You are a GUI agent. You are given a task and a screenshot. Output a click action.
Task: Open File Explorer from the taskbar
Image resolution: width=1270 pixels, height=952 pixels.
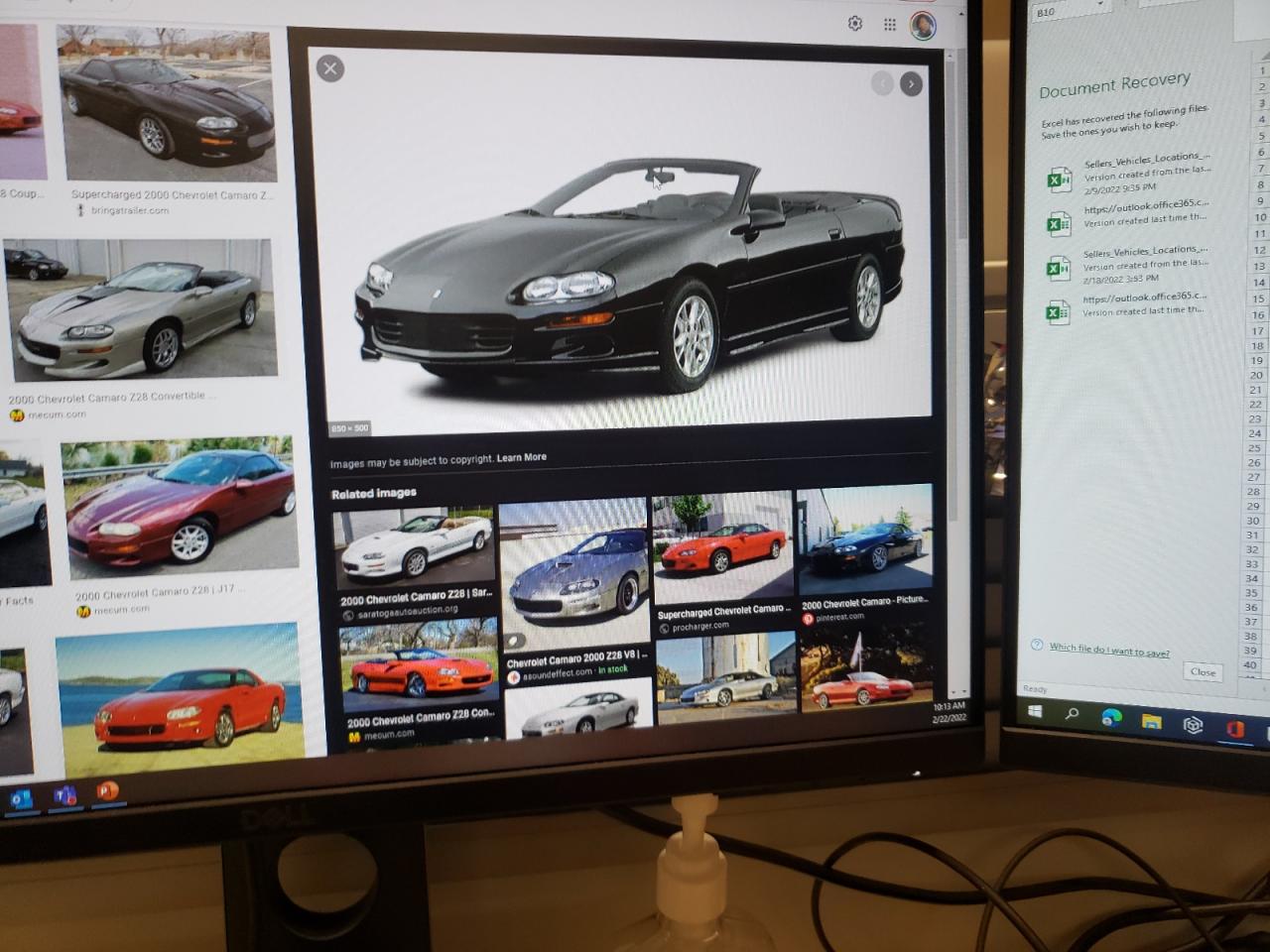1151,721
